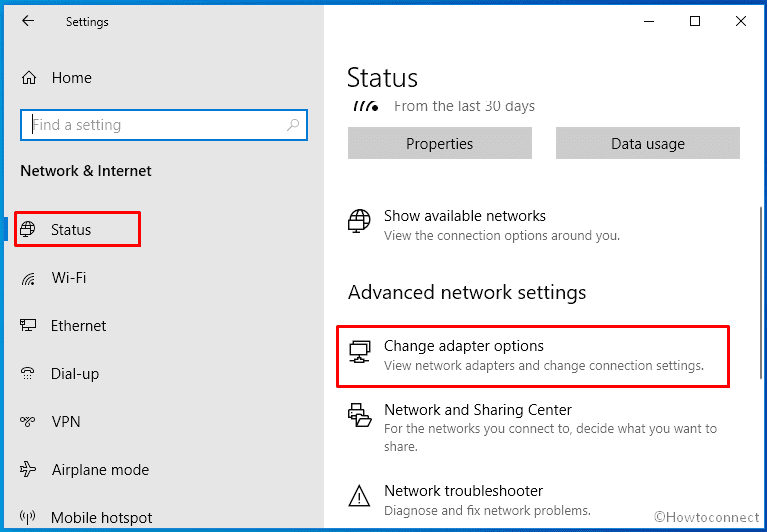
Task: Click the Status globe icon
Action: tap(27, 229)
